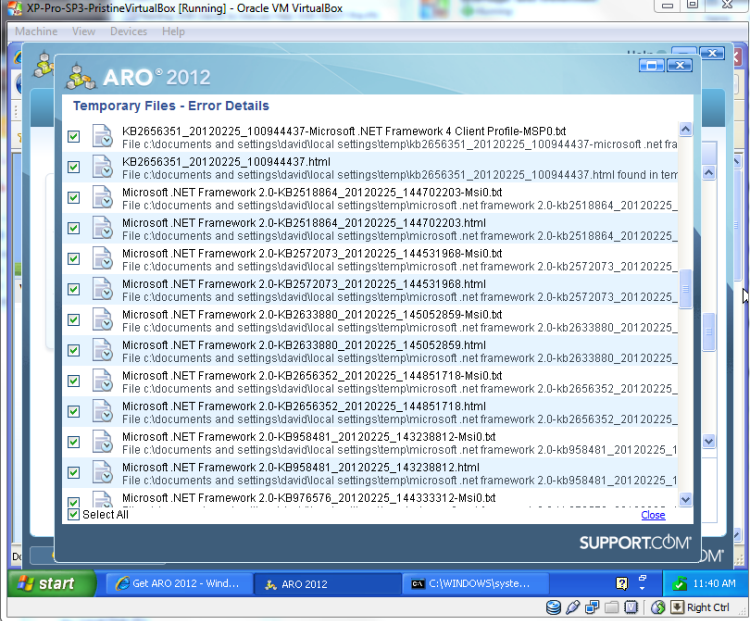Click the Close link in error details
This screenshot has width=750, height=621.
pyautogui.click(x=653, y=515)
